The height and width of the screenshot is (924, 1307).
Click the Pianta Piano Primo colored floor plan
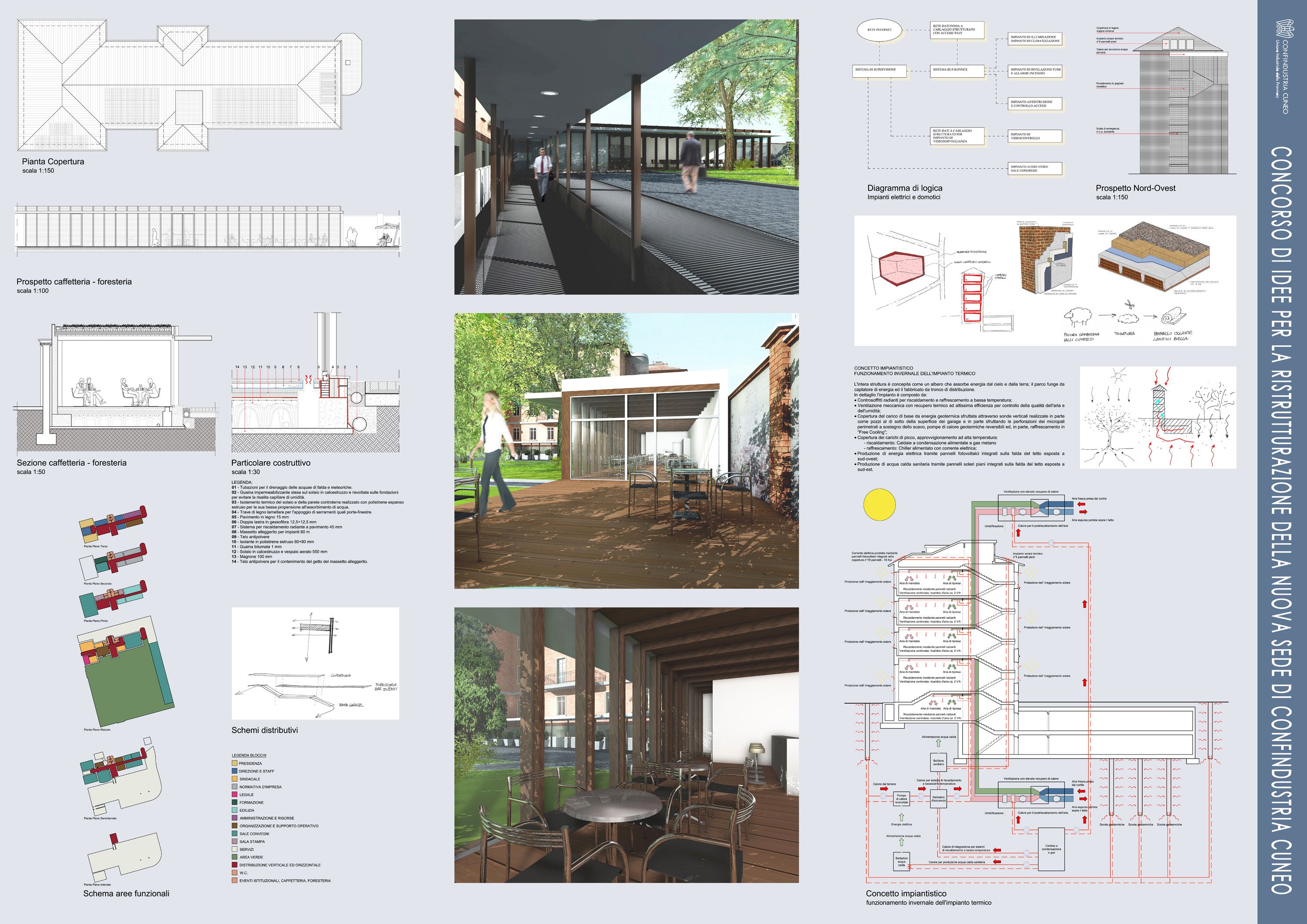(113, 600)
